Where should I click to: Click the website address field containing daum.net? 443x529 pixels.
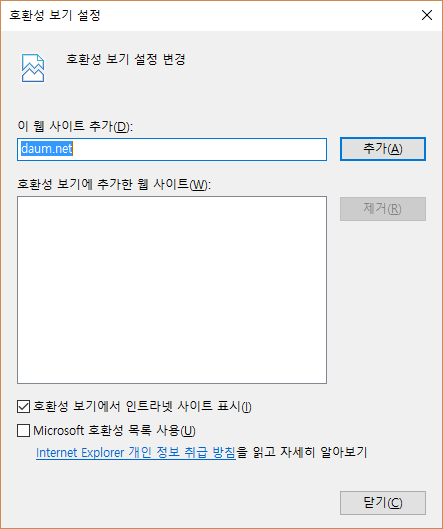tap(172, 149)
